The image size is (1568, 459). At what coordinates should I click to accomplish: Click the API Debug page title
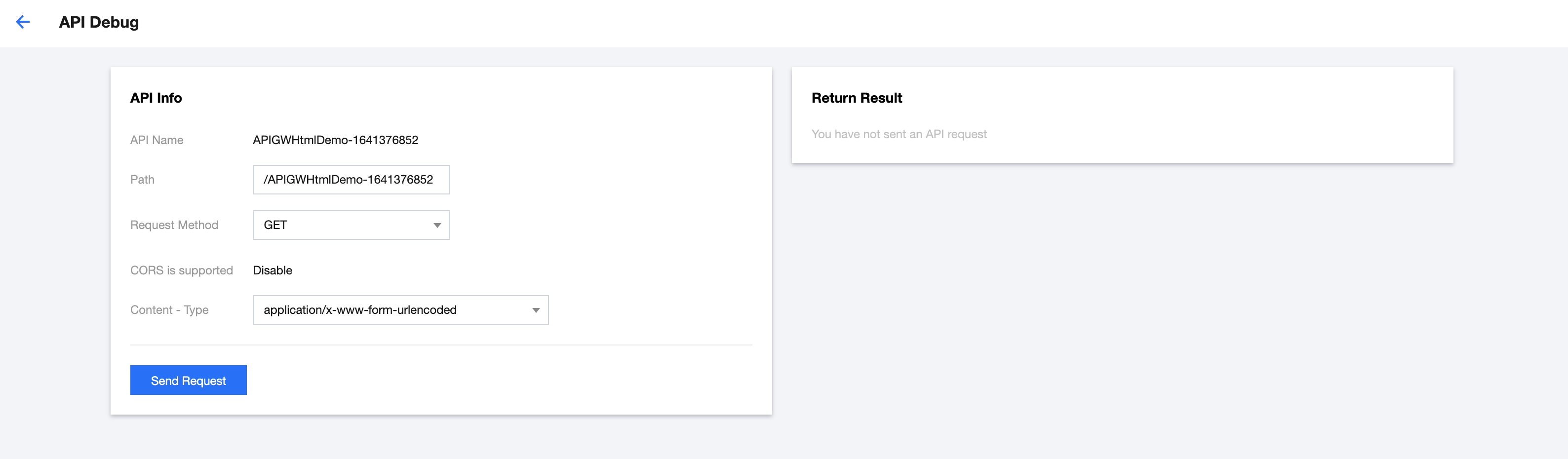pyautogui.click(x=99, y=22)
